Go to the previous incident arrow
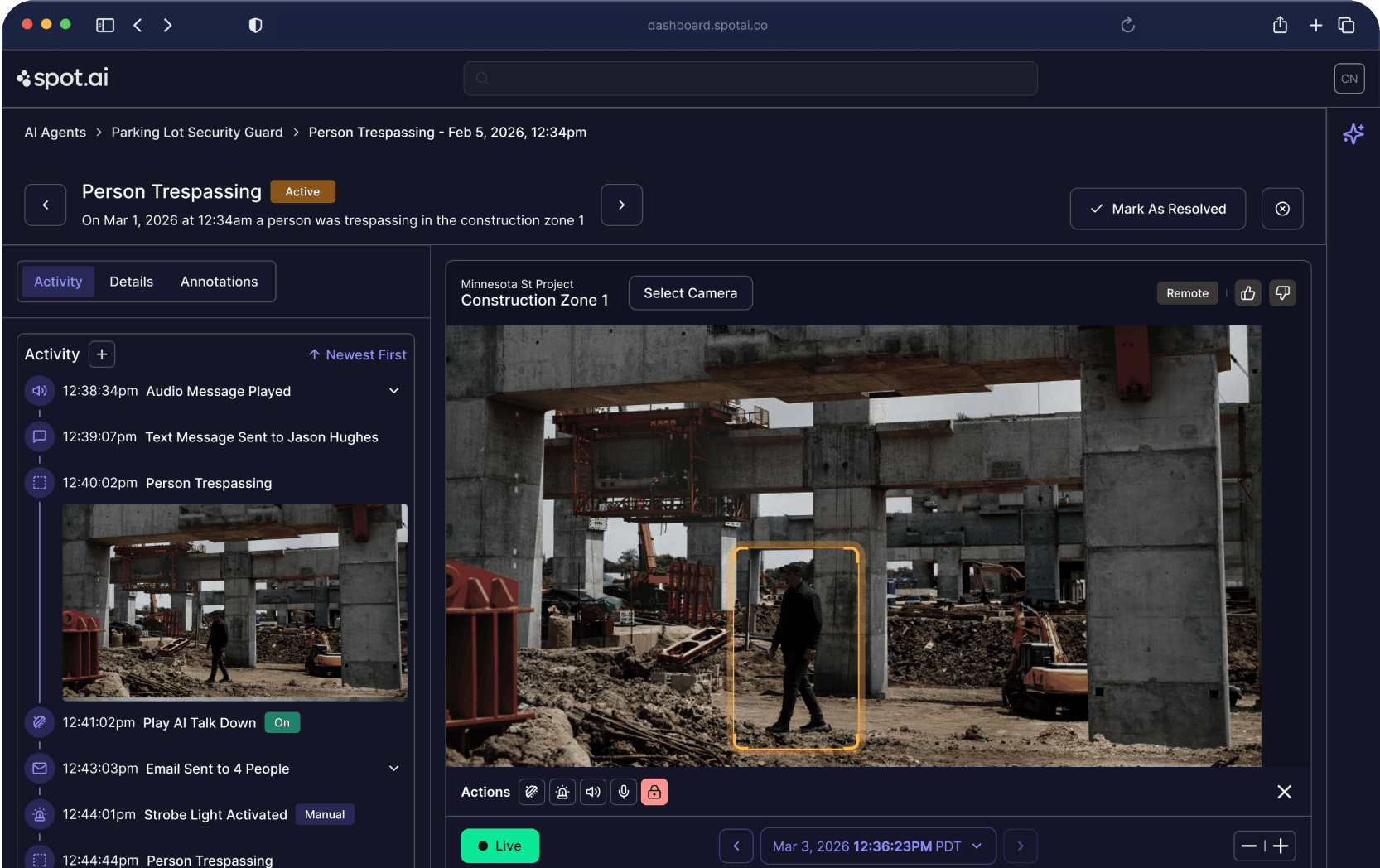1380x868 pixels. (x=46, y=205)
